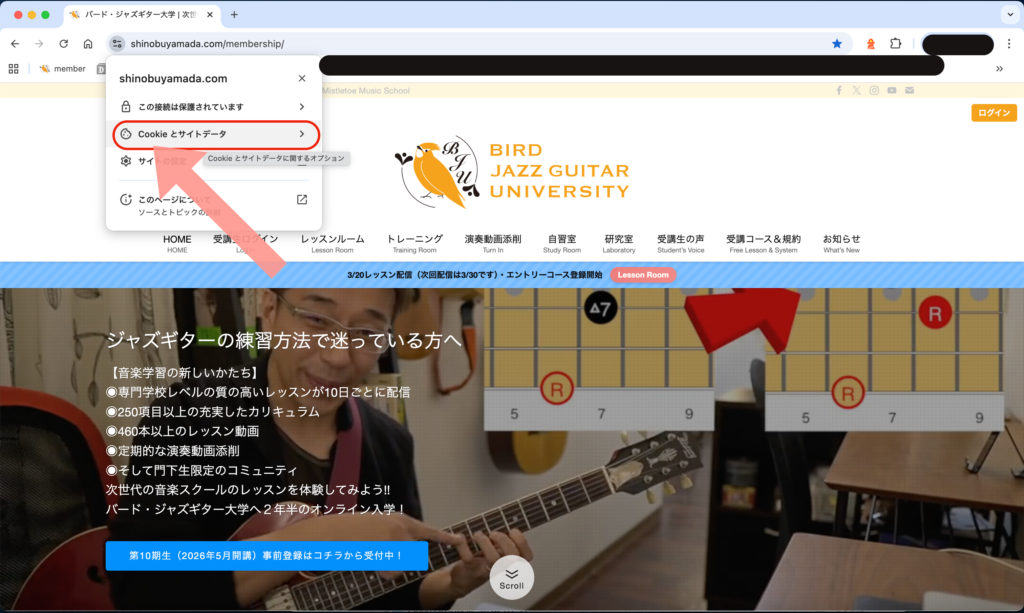
Task: Expand 'この接続は保護されています' connection details
Action: click(213, 107)
